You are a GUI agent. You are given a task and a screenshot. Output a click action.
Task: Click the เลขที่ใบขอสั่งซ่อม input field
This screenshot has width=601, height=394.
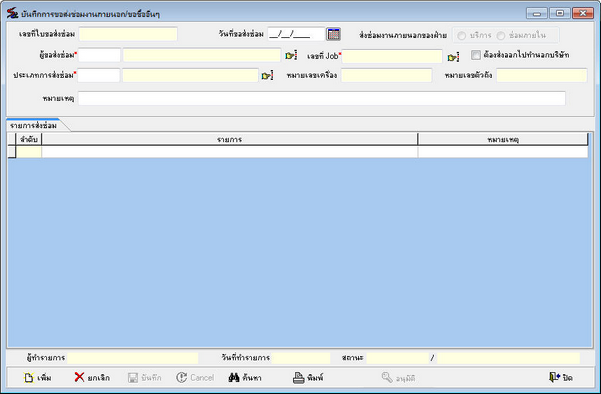point(128,34)
